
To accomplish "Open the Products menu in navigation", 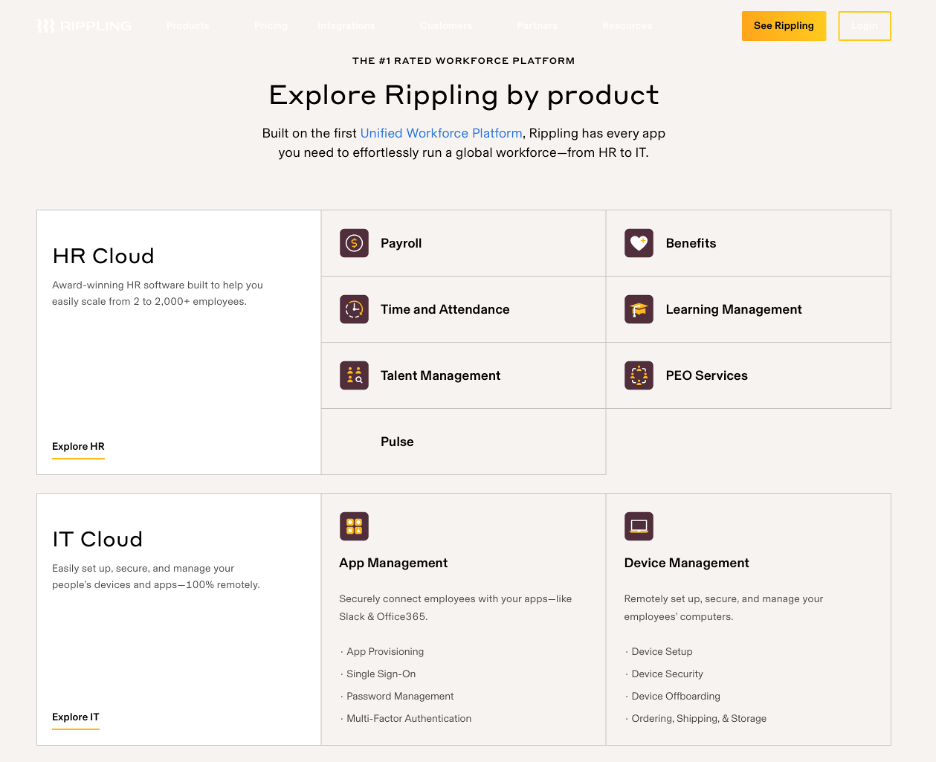I will point(188,26).
